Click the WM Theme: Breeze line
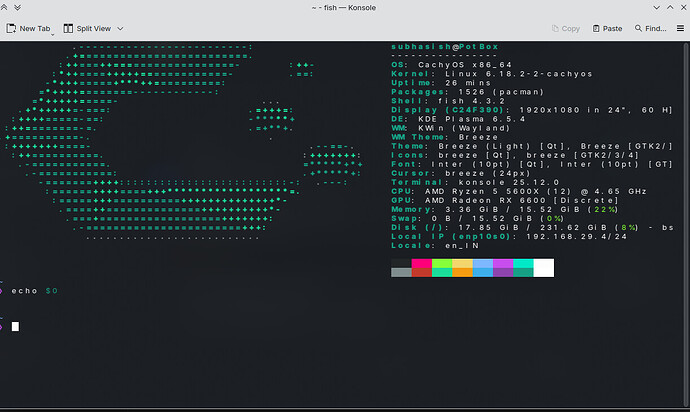The width and height of the screenshot is (690, 412). tap(444, 137)
